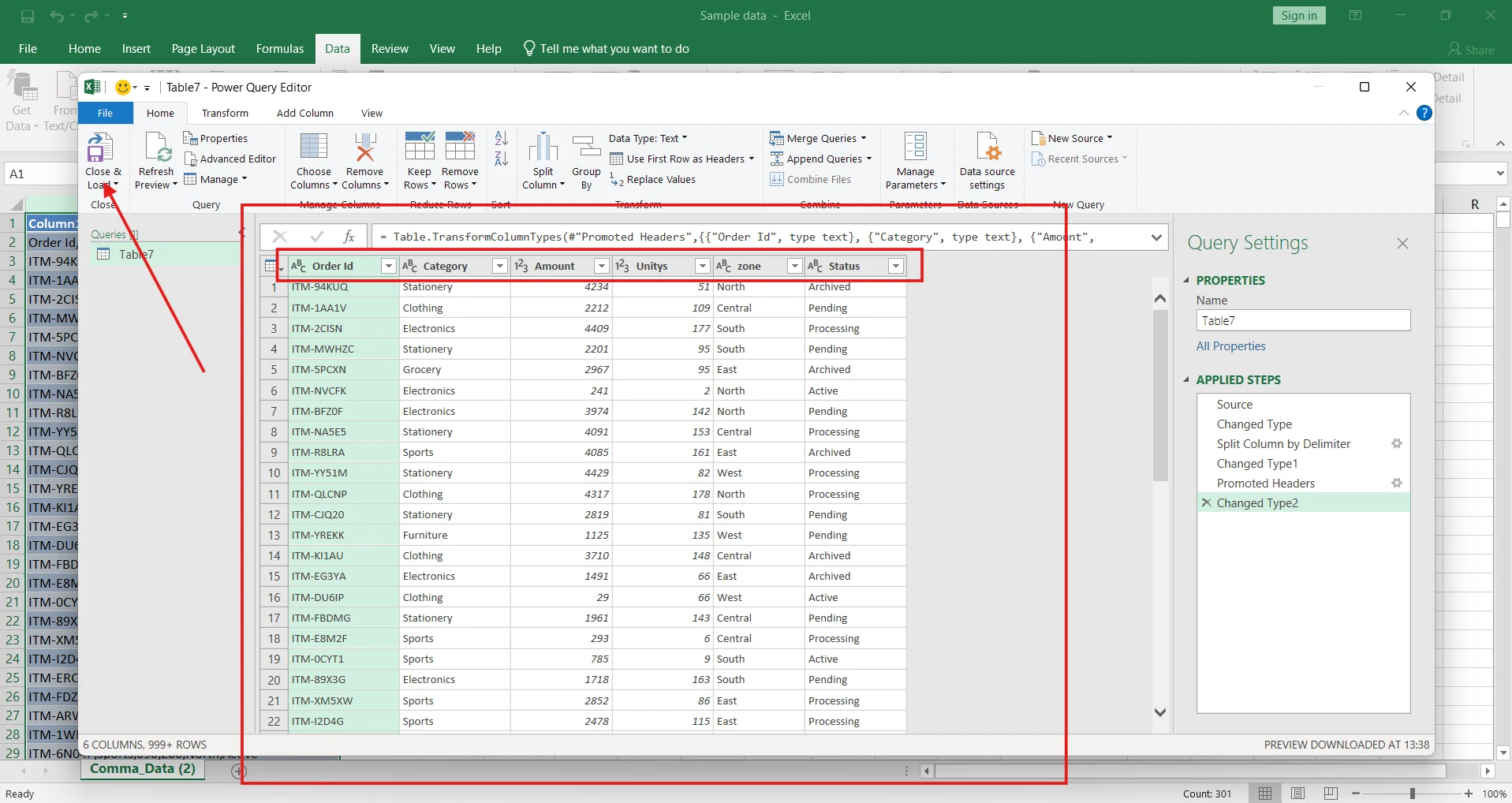
Task: Click the All Properties link
Action: pyautogui.click(x=1231, y=345)
